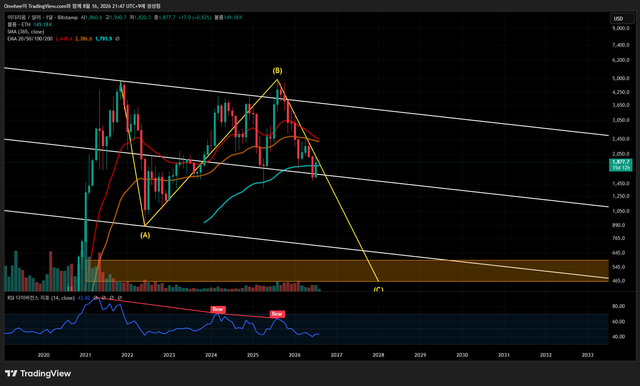Click the RSI 80.00 scale label
This screenshot has height=386, width=640.
(619, 306)
